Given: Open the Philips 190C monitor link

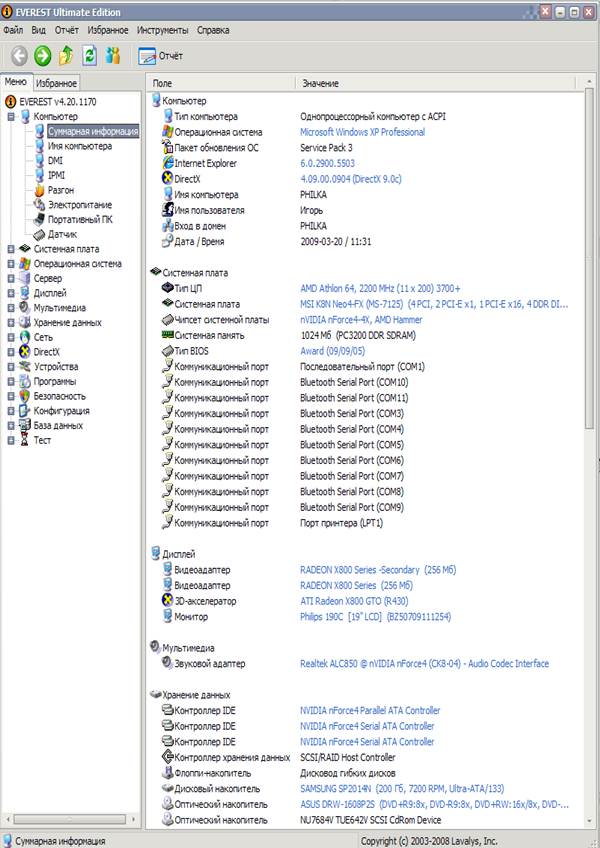Looking at the screenshot, I should click(375, 617).
